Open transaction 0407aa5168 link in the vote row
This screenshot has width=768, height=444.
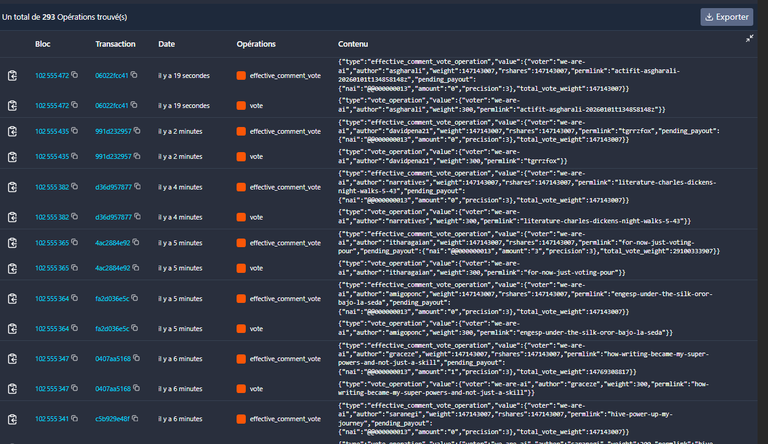(112, 388)
